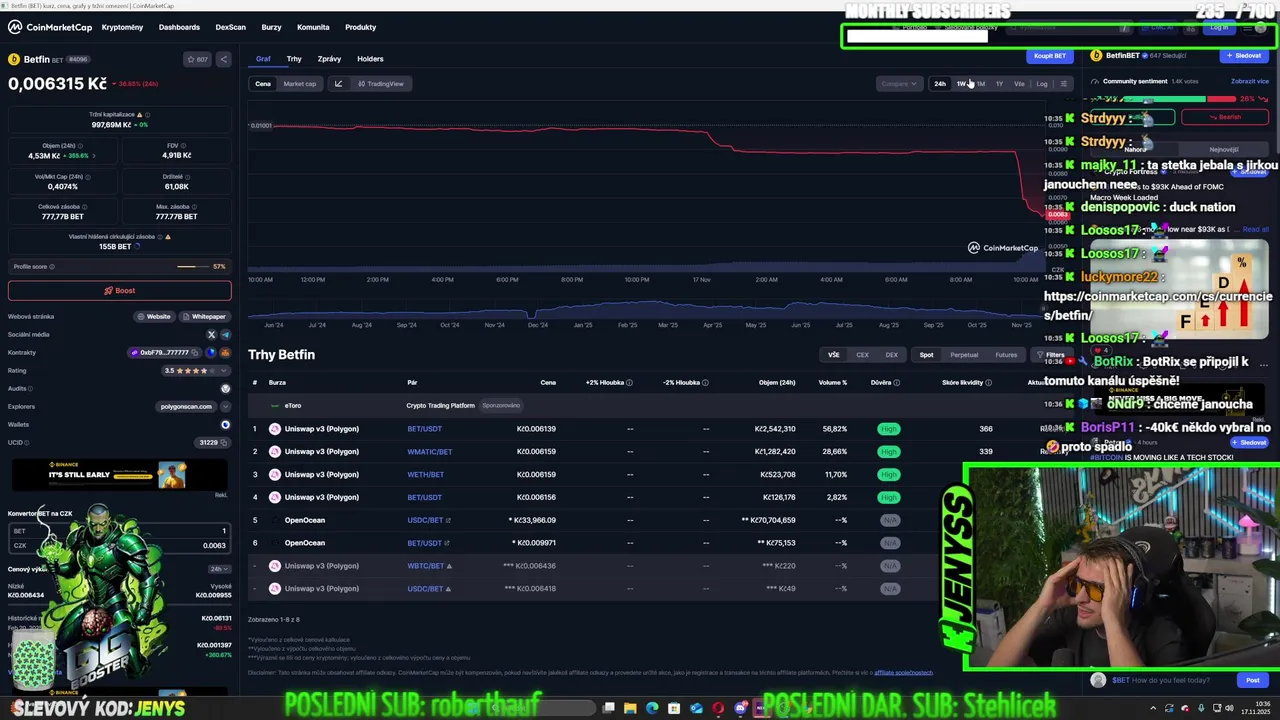Copy the 0xbF79...777777 contract address
Screen dimensions: 1280x720
197,353
